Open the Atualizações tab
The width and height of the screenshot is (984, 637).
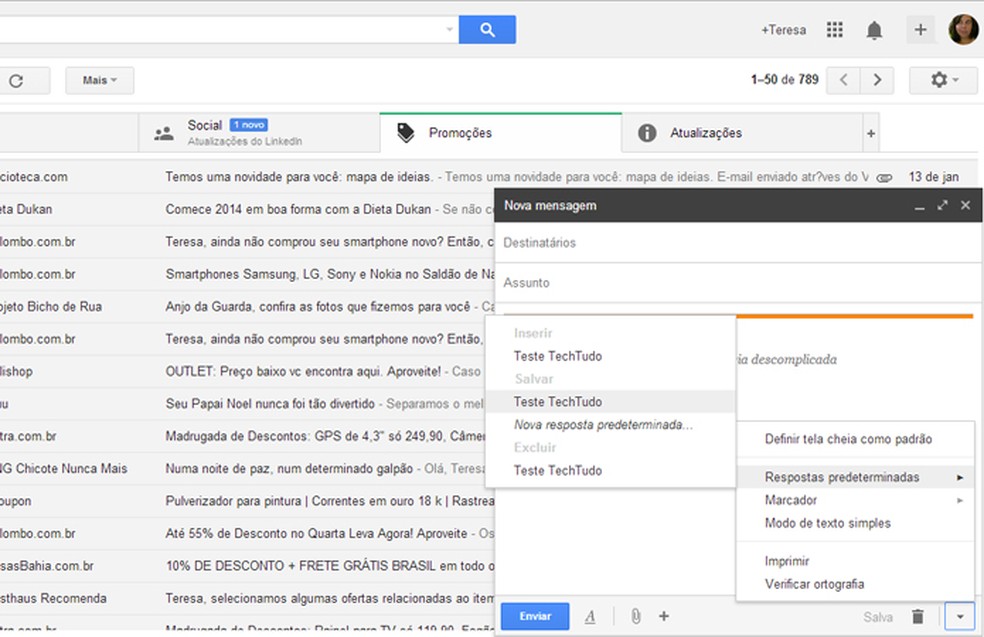pos(706,133)
